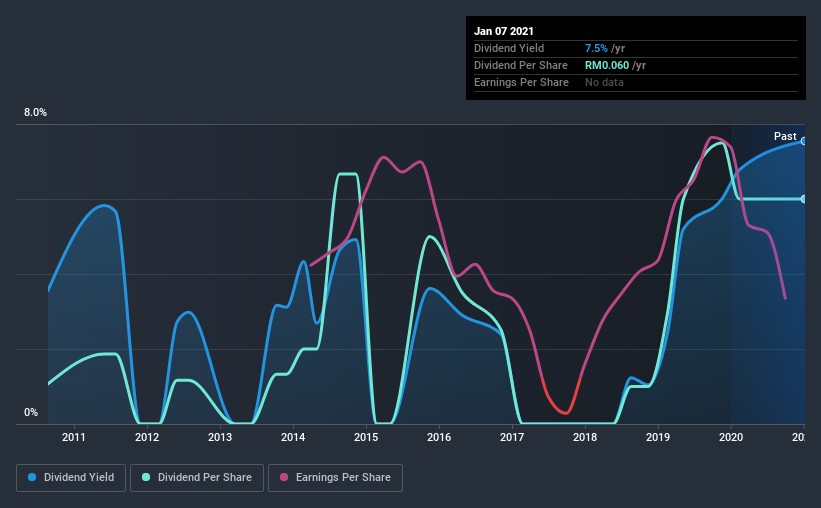Click the 2016 x-axis label

pos(439,437)
